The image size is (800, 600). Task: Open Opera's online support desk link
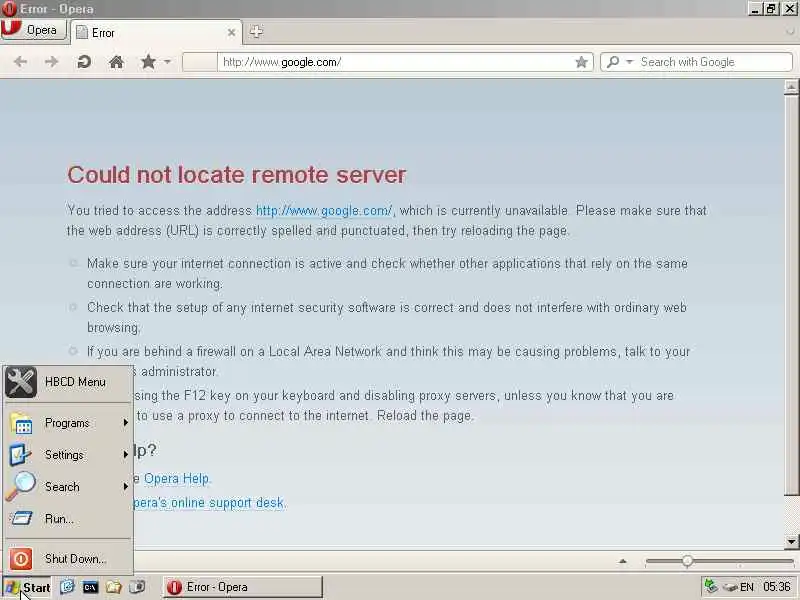pyautogui.click(x=208, y=503)
